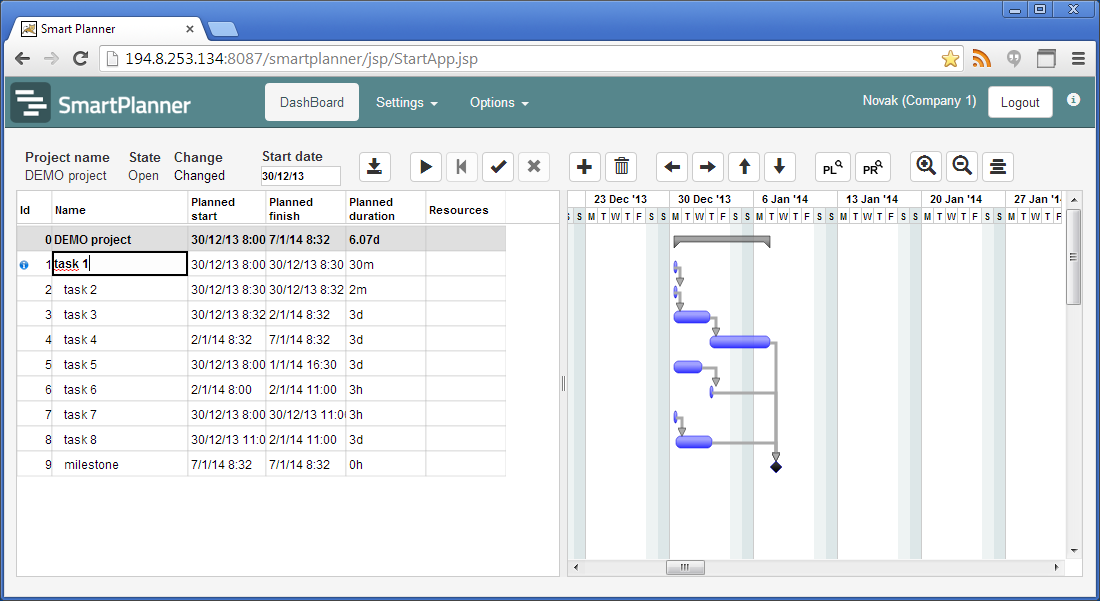Click the info icon on task 1 row
1100x601 pixels.
pyautogui.click(x=24, y=265)
